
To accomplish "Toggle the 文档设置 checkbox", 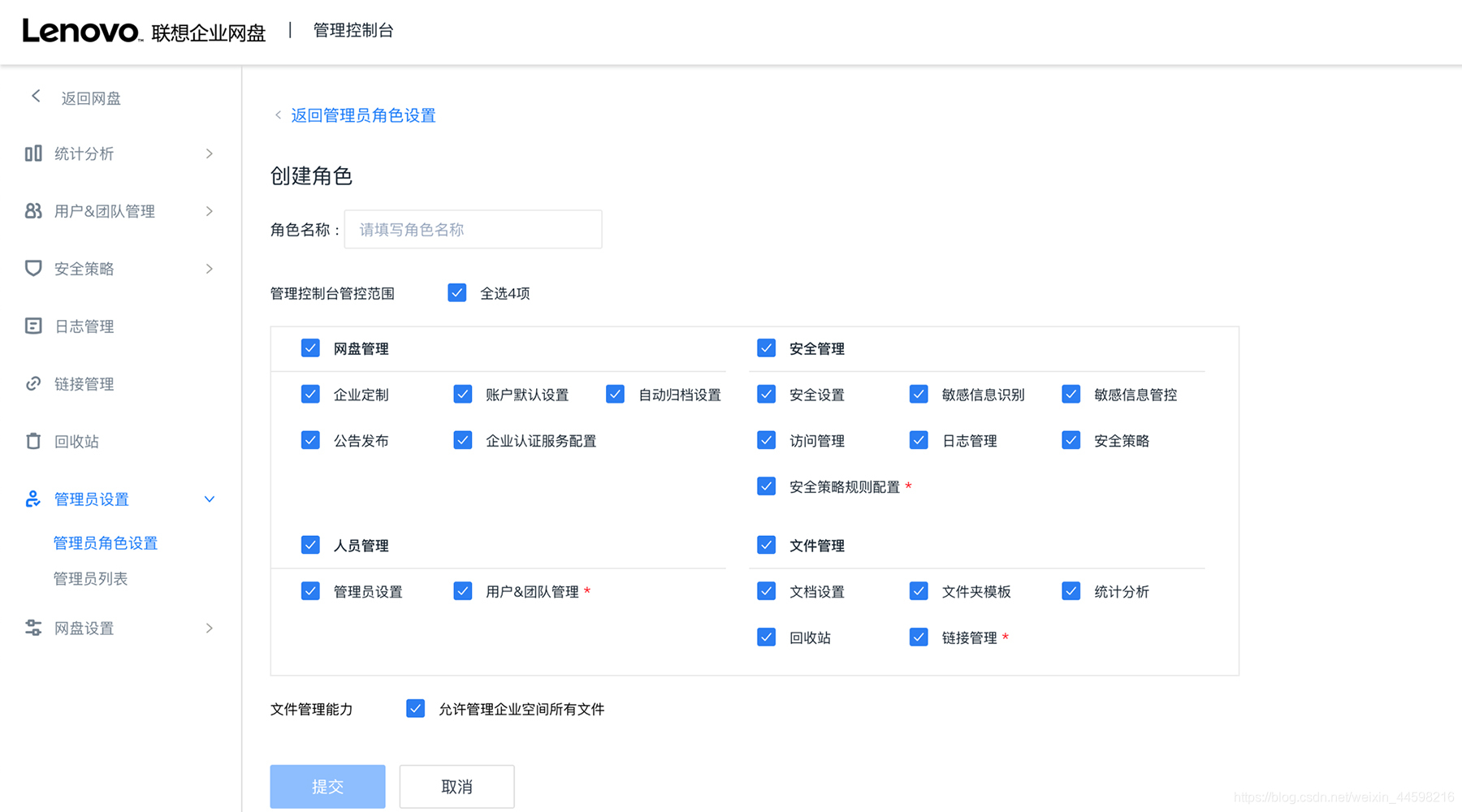I will (766, 591).
